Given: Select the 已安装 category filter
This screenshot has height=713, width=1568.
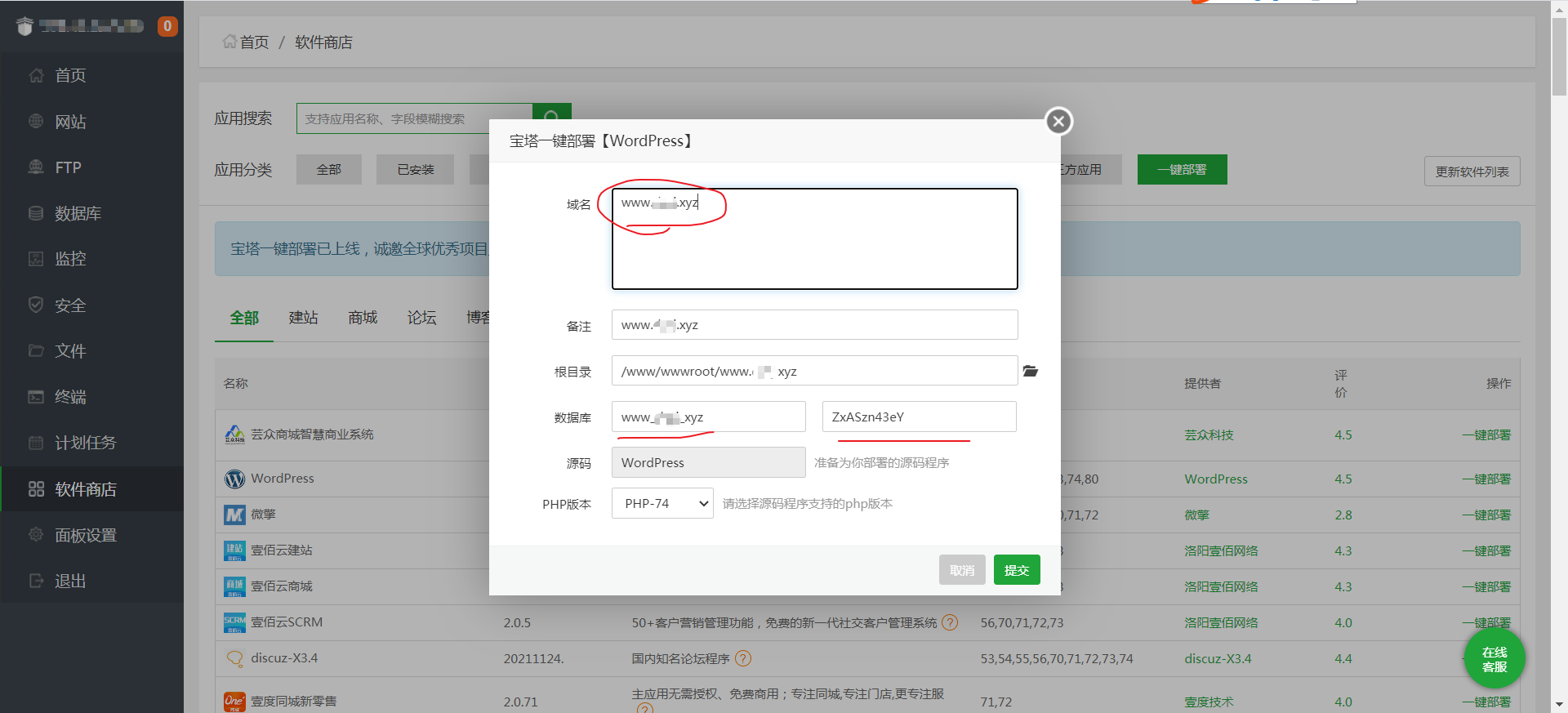Looking at the screenshot, I should pos(415,170).
